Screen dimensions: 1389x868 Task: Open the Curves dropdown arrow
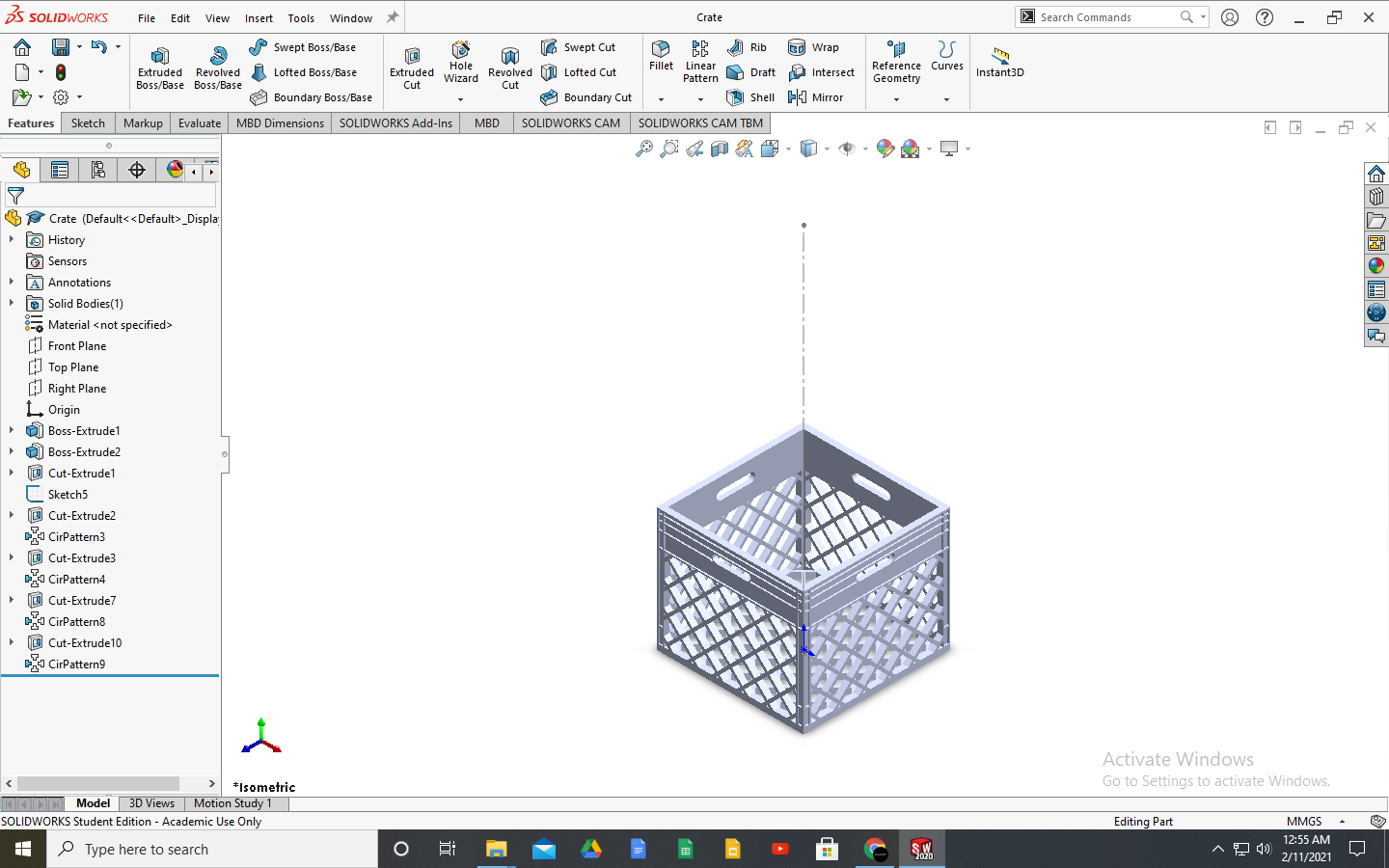click(946, 99)
